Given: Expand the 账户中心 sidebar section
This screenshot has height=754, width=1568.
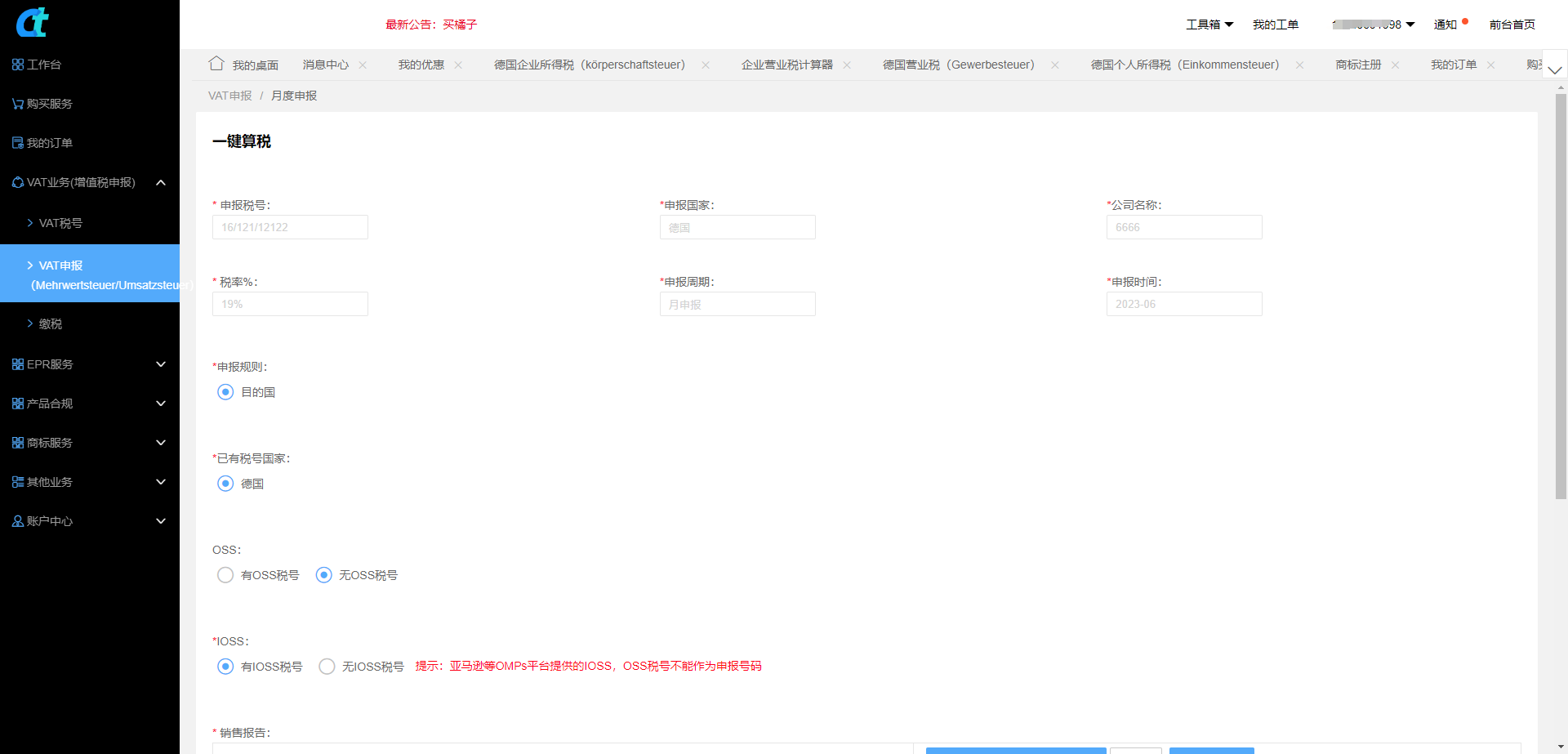Looking at the screenshot, I should (90, 521).
